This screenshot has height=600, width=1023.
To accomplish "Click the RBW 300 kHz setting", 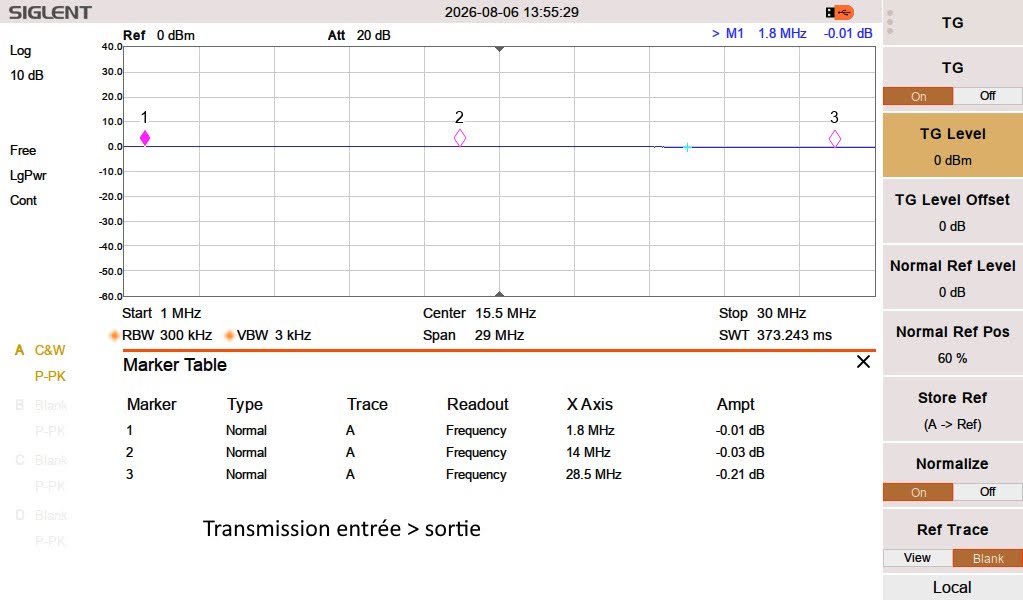I will coord(163,335).
